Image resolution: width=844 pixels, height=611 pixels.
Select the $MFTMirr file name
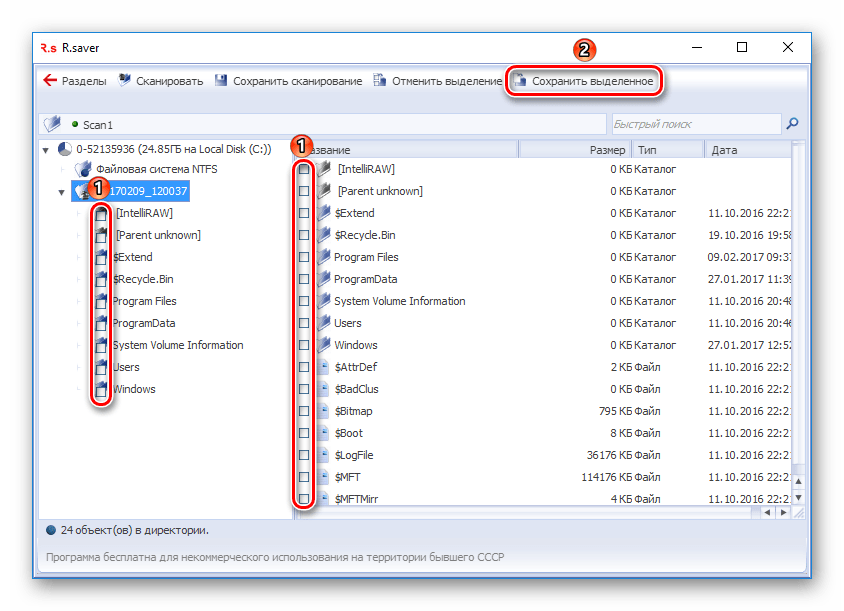[356, 499]
